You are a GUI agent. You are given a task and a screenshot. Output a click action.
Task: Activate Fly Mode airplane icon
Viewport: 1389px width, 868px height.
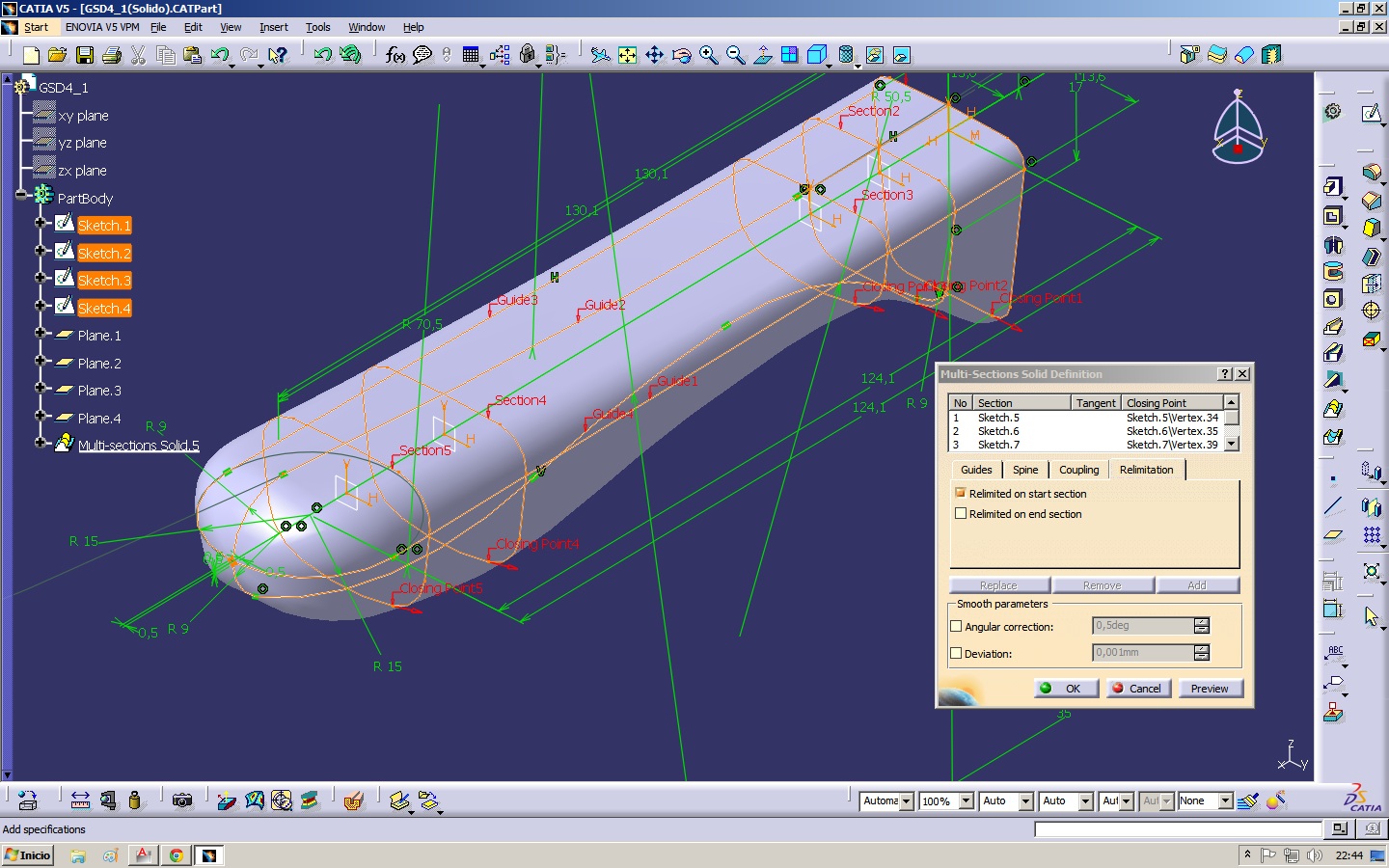point(600,55)
